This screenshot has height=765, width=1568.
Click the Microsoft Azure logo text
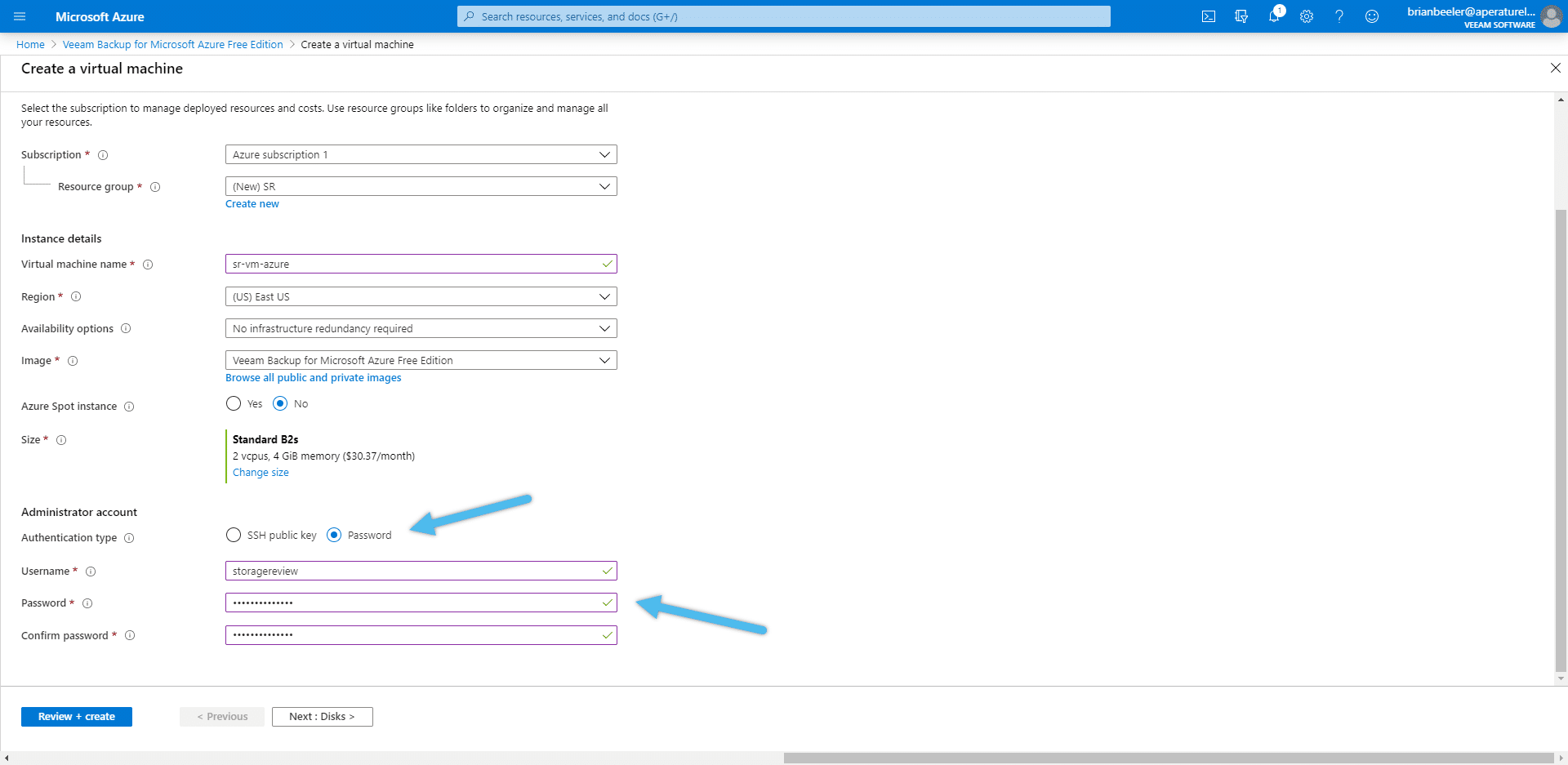coord(100,16)
